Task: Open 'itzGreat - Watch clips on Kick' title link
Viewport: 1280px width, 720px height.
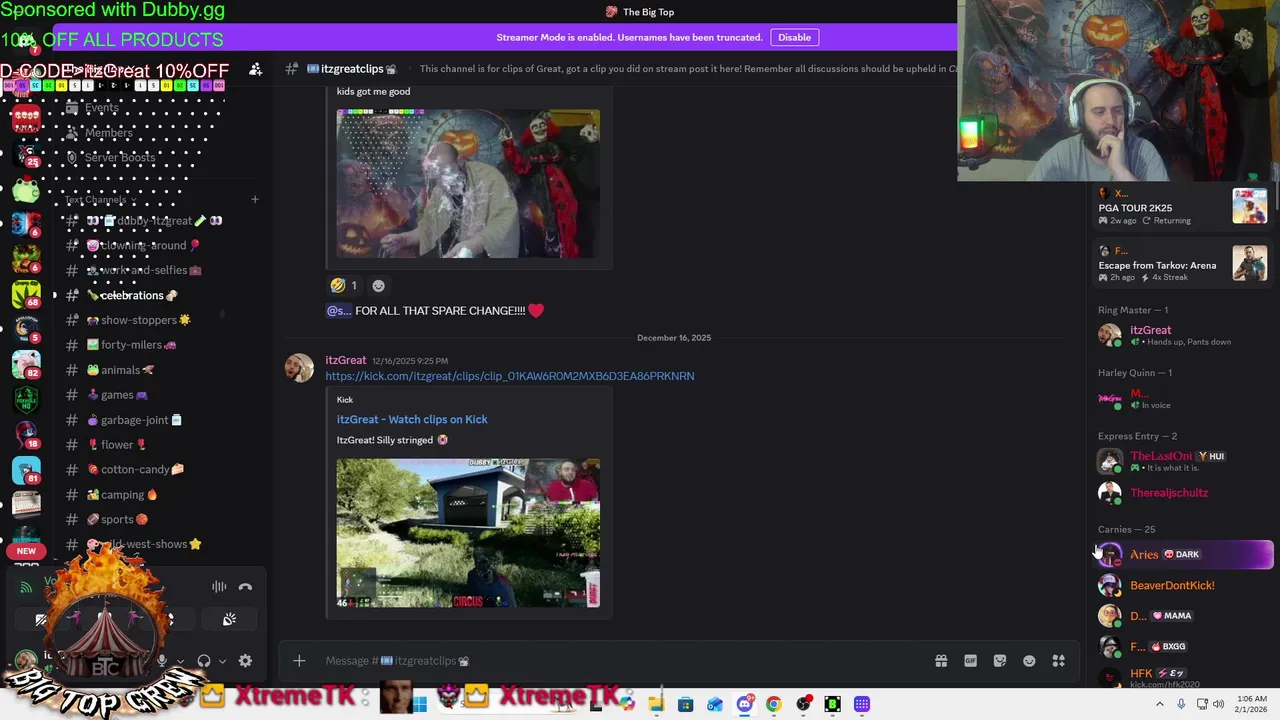Action: pyautogui.click(x=412, y=419)
